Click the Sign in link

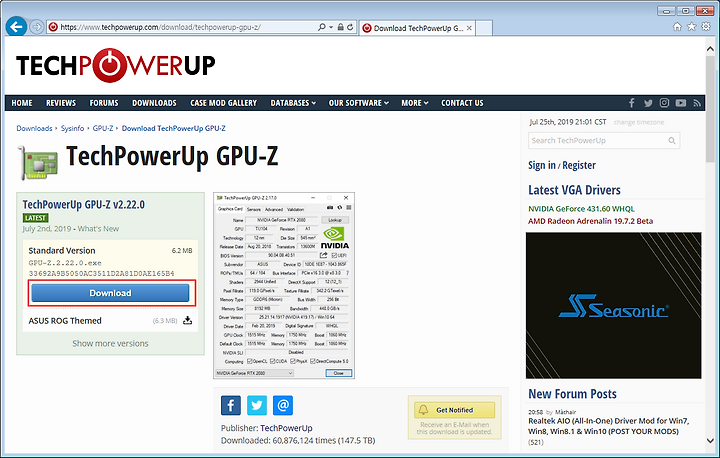point(542,165)
